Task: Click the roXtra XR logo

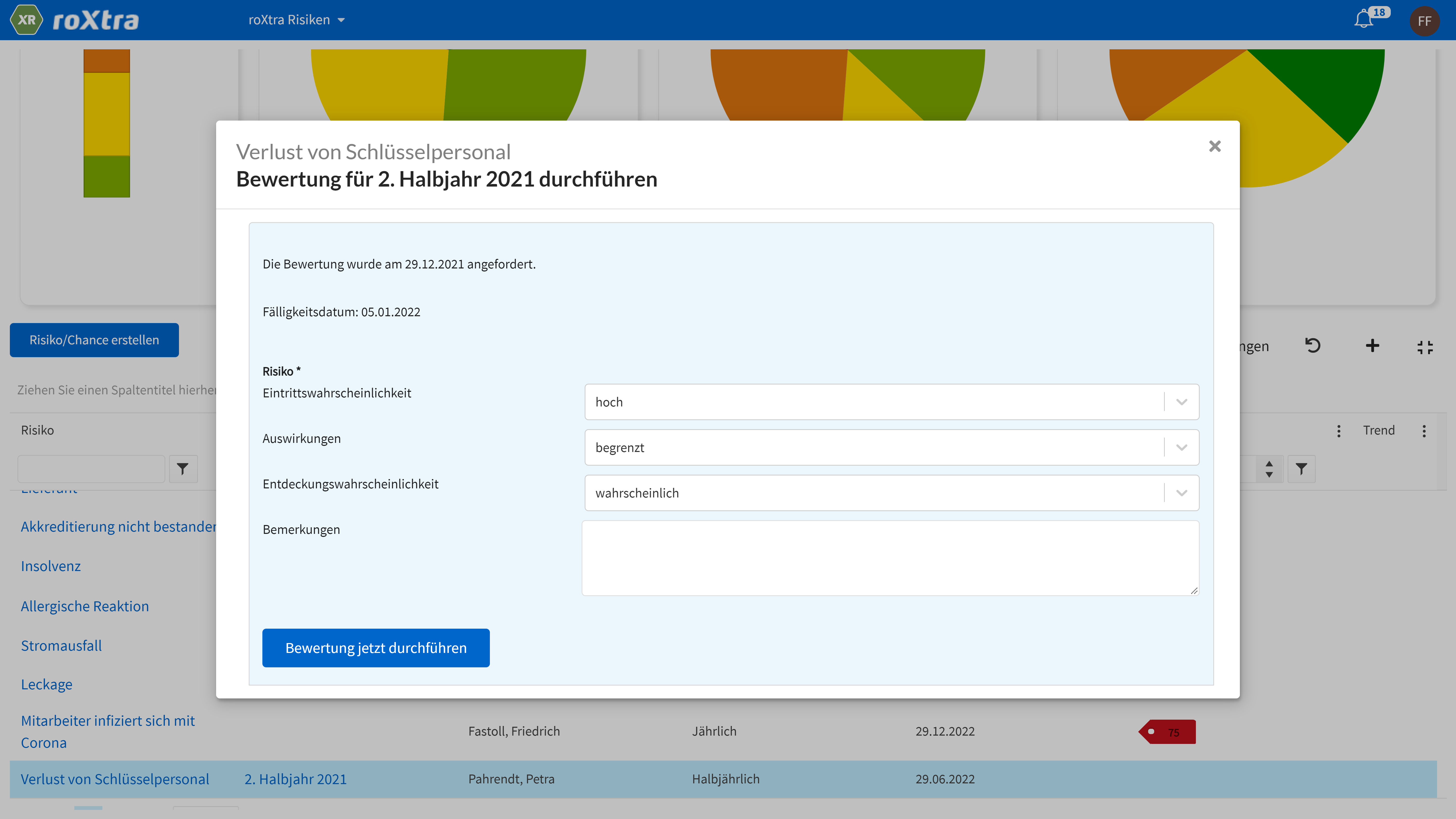Action: point(26,20)
